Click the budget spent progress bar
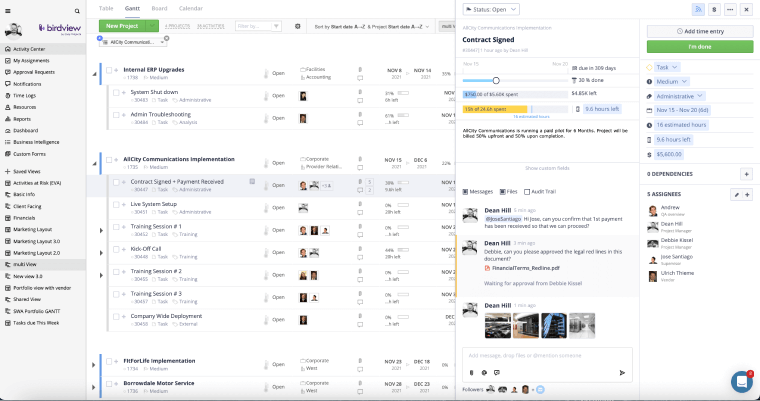760x401 pixels. tap(515, 94)
